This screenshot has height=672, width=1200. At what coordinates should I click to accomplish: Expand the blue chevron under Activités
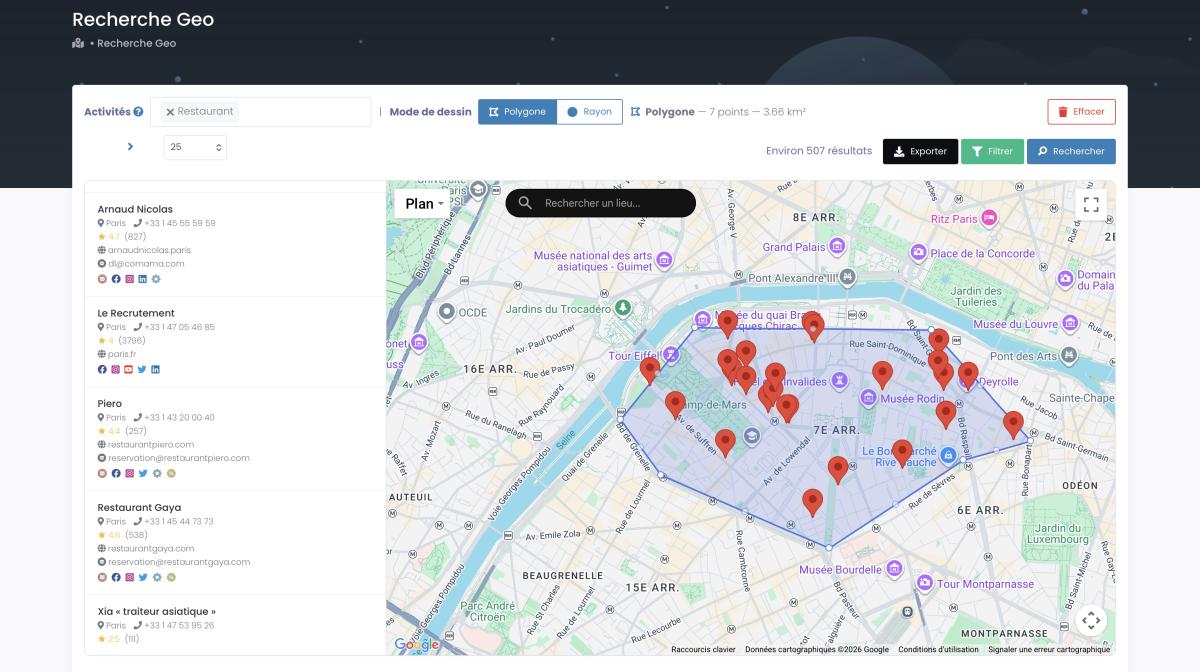tap(130, 147)
